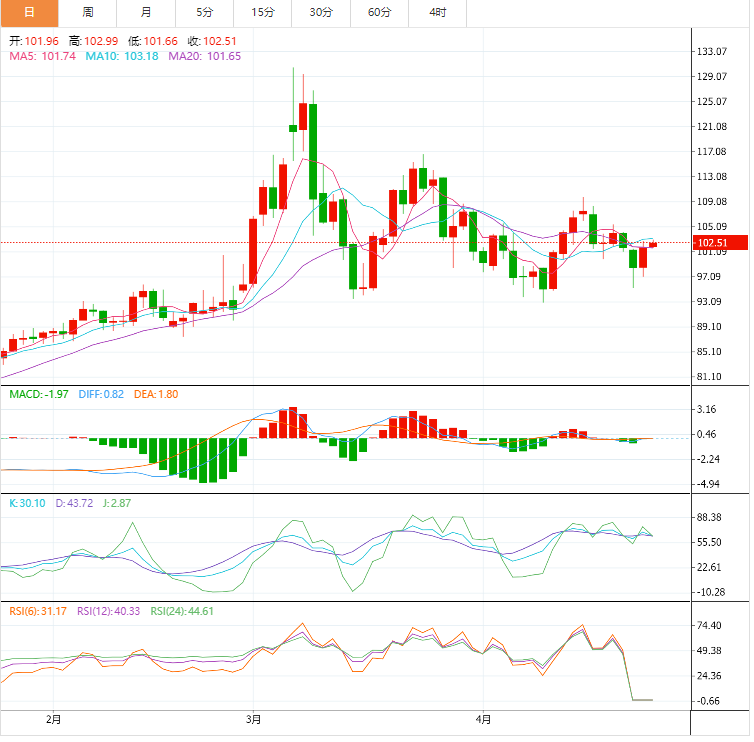754x742 pixels.
Task: Open the 月 monthly chart tab
Action: pos(146,13)
